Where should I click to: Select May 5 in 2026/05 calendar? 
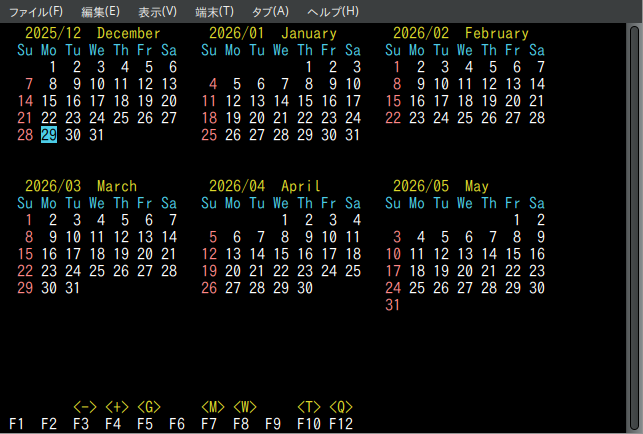(445, 237)
